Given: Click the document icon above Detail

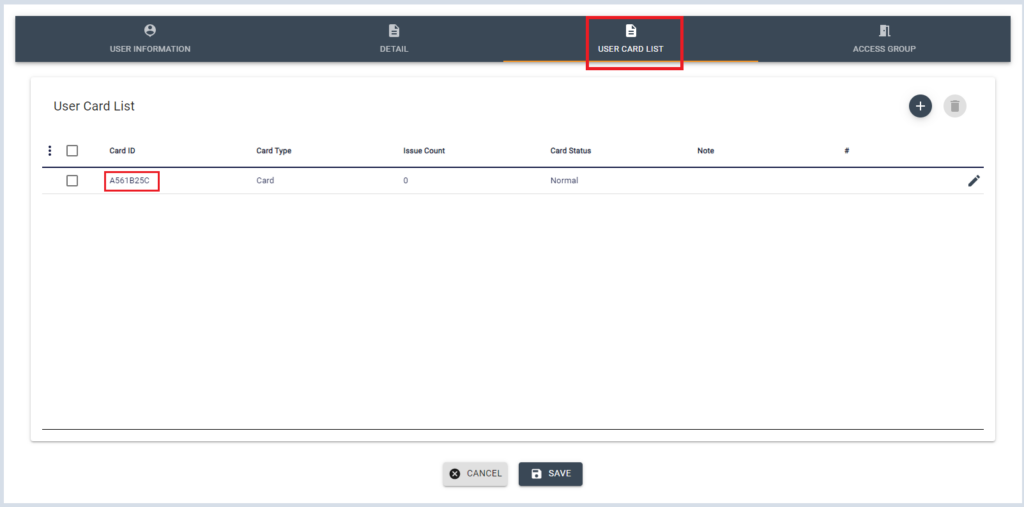Looking at the screenshot, I should [394, 31].
